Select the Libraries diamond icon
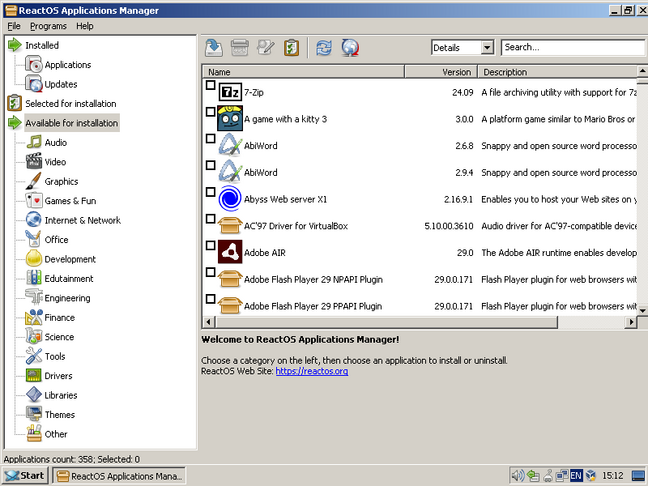Viewport: 648px width, 486px height. pos(34,395)
